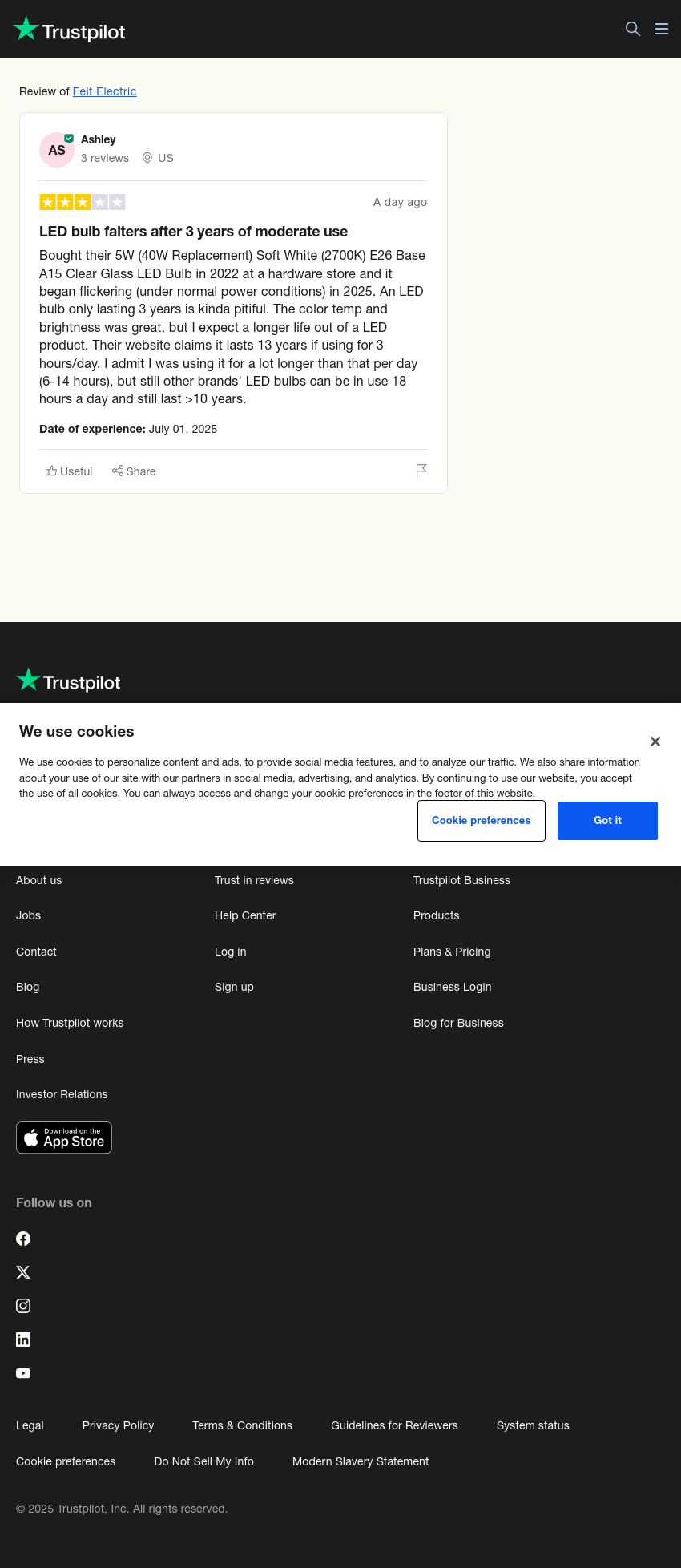
Task: Open Cookie preferences link in footer
Action: 66,1461
